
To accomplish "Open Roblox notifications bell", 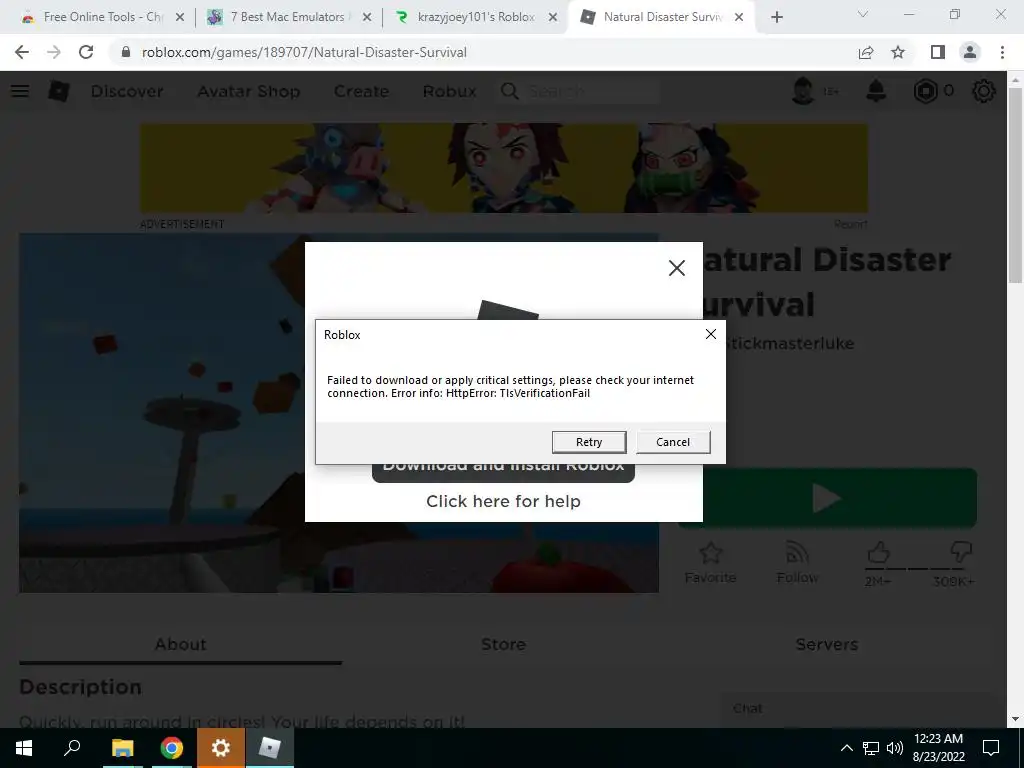I will click(x=876, y=91).
